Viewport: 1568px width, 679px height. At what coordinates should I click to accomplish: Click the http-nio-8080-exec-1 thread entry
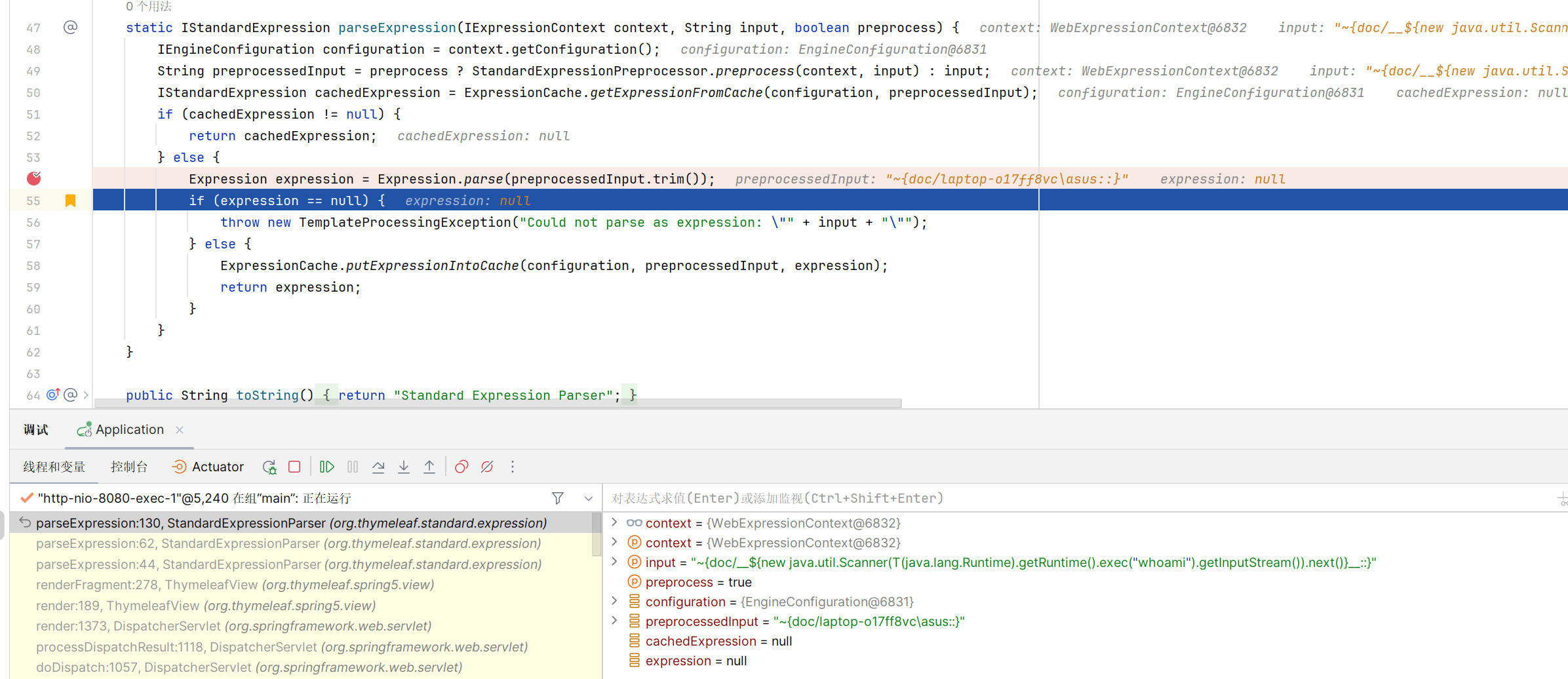point(194,498)
